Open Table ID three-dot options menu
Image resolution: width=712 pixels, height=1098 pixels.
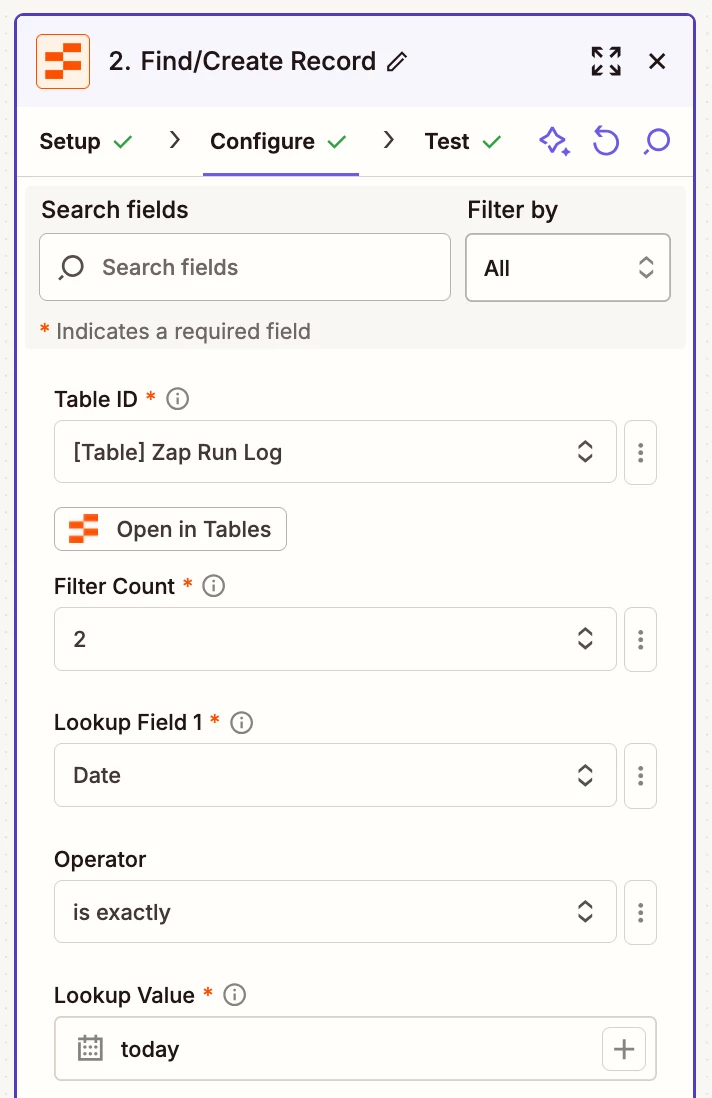(x=640, y=452)
